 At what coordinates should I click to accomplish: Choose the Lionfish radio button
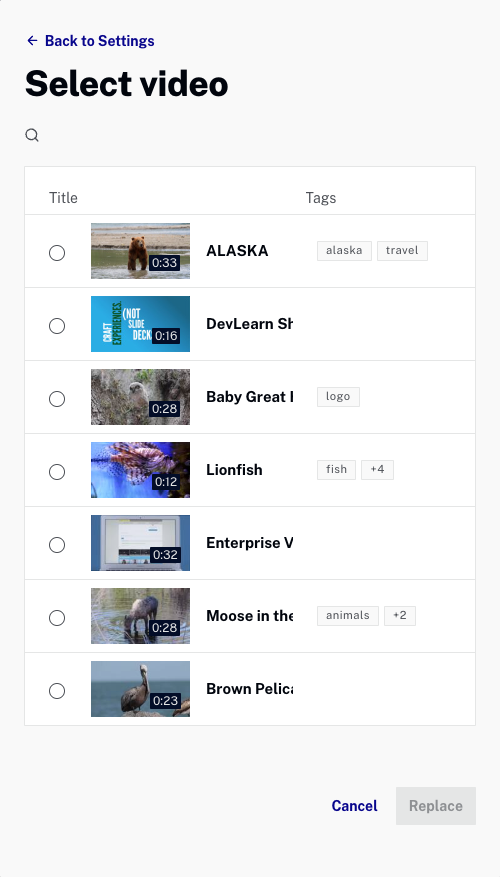coord(57,472)
